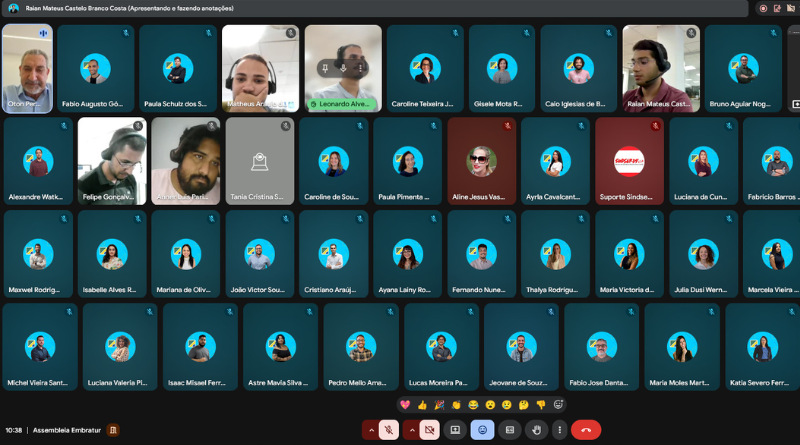Pin Leonardo Alves's video tile

324,68
